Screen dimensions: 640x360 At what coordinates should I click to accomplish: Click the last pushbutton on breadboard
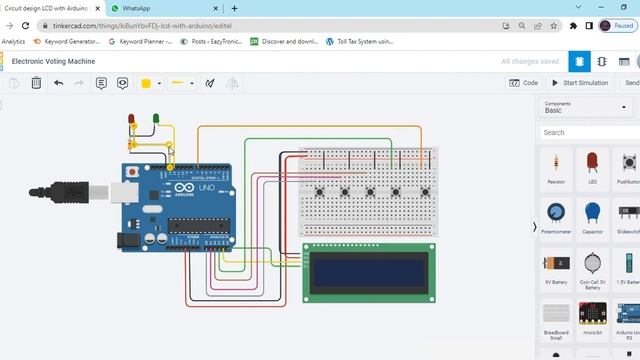tap(425, 192)
